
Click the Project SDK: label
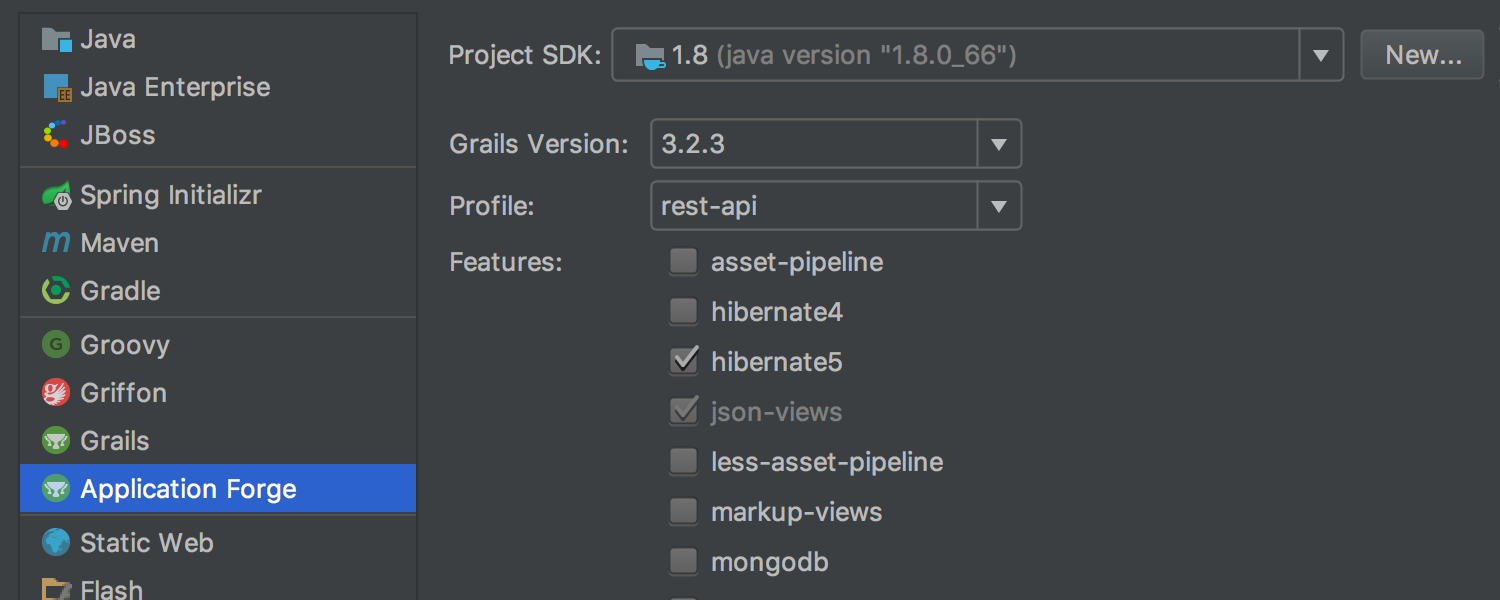(525, 55)
